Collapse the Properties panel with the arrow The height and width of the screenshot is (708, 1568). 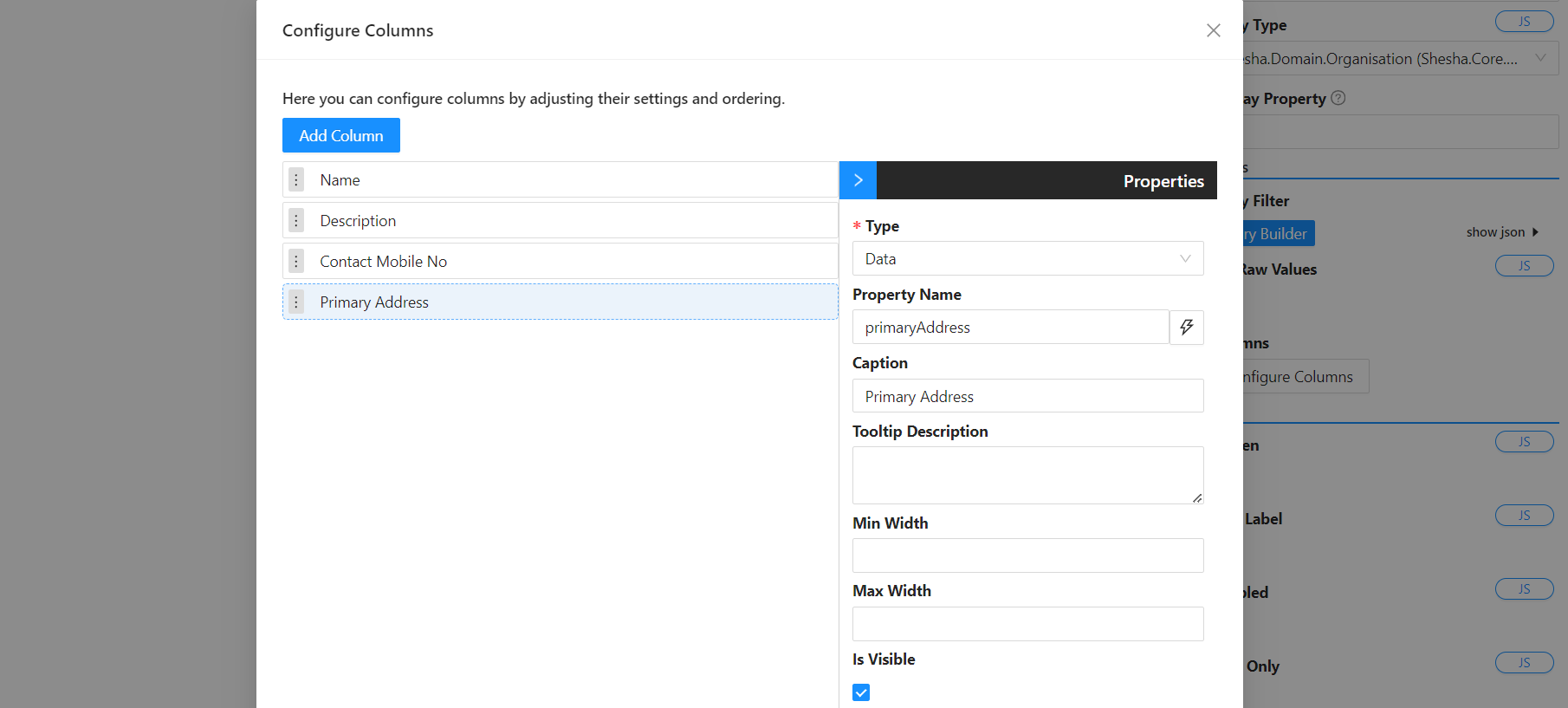(x=859, y=180)
